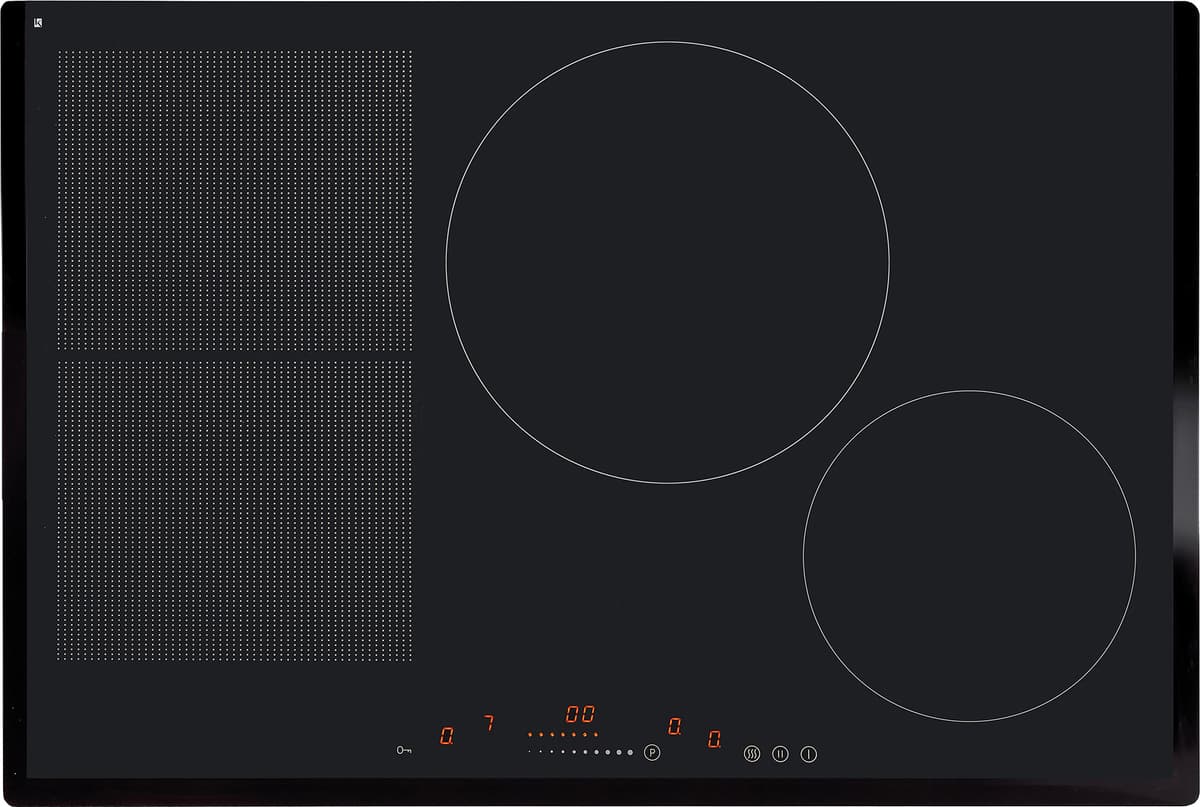Touch the lower dotted flex zone
Screen dimensions: 1200x807
click(235, 510)
